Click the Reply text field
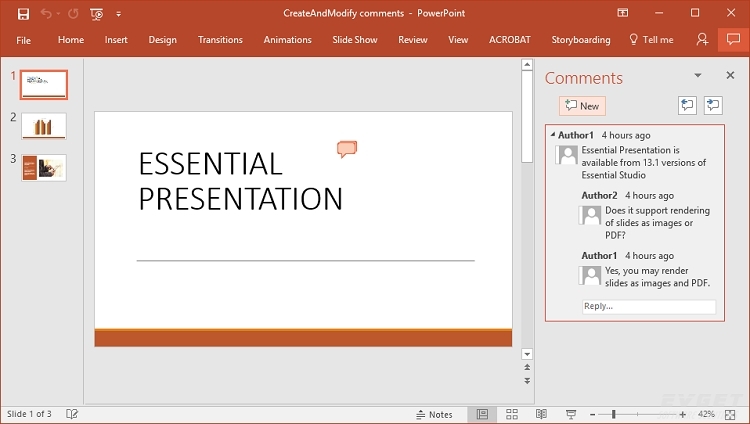Screen dimensions: 750x424 click(648, 307)
